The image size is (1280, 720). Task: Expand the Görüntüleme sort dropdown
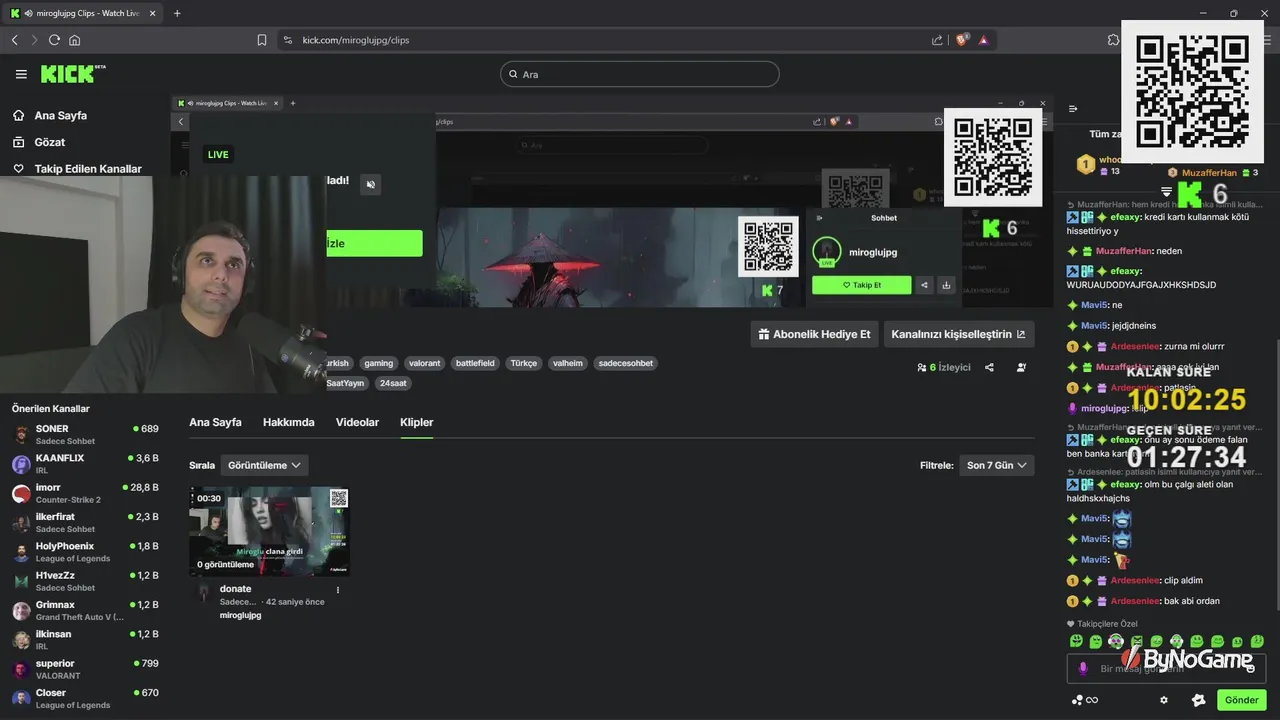(264, 465)
